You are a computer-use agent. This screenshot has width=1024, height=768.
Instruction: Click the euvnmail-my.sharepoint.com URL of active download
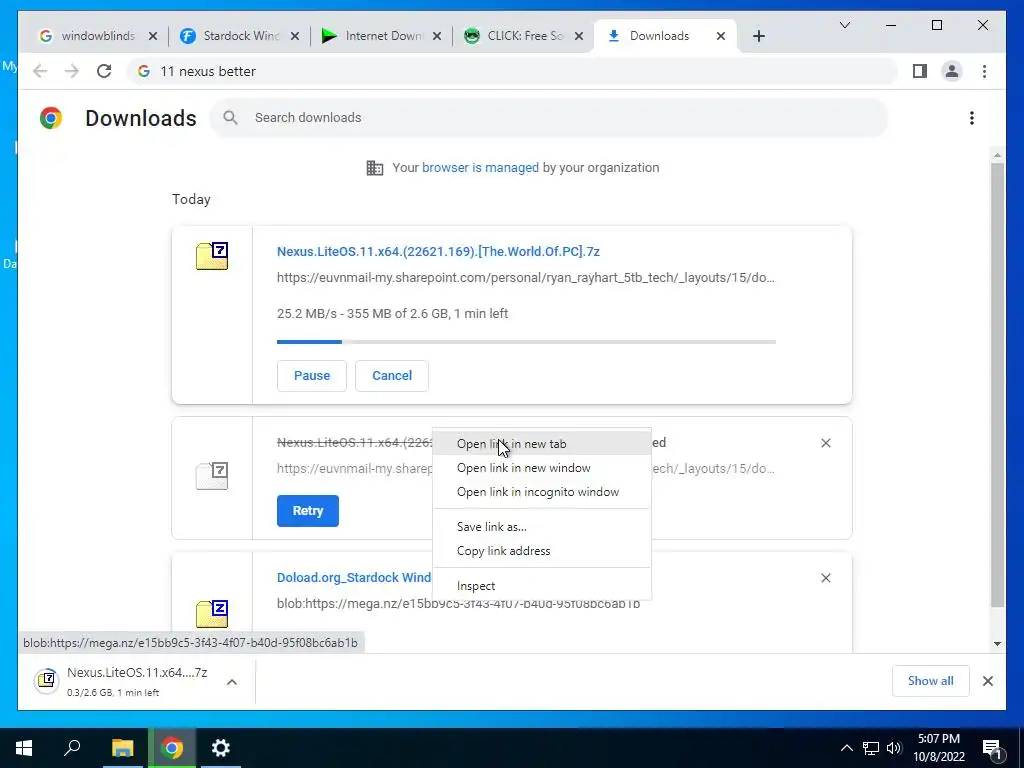coord(526,278)
